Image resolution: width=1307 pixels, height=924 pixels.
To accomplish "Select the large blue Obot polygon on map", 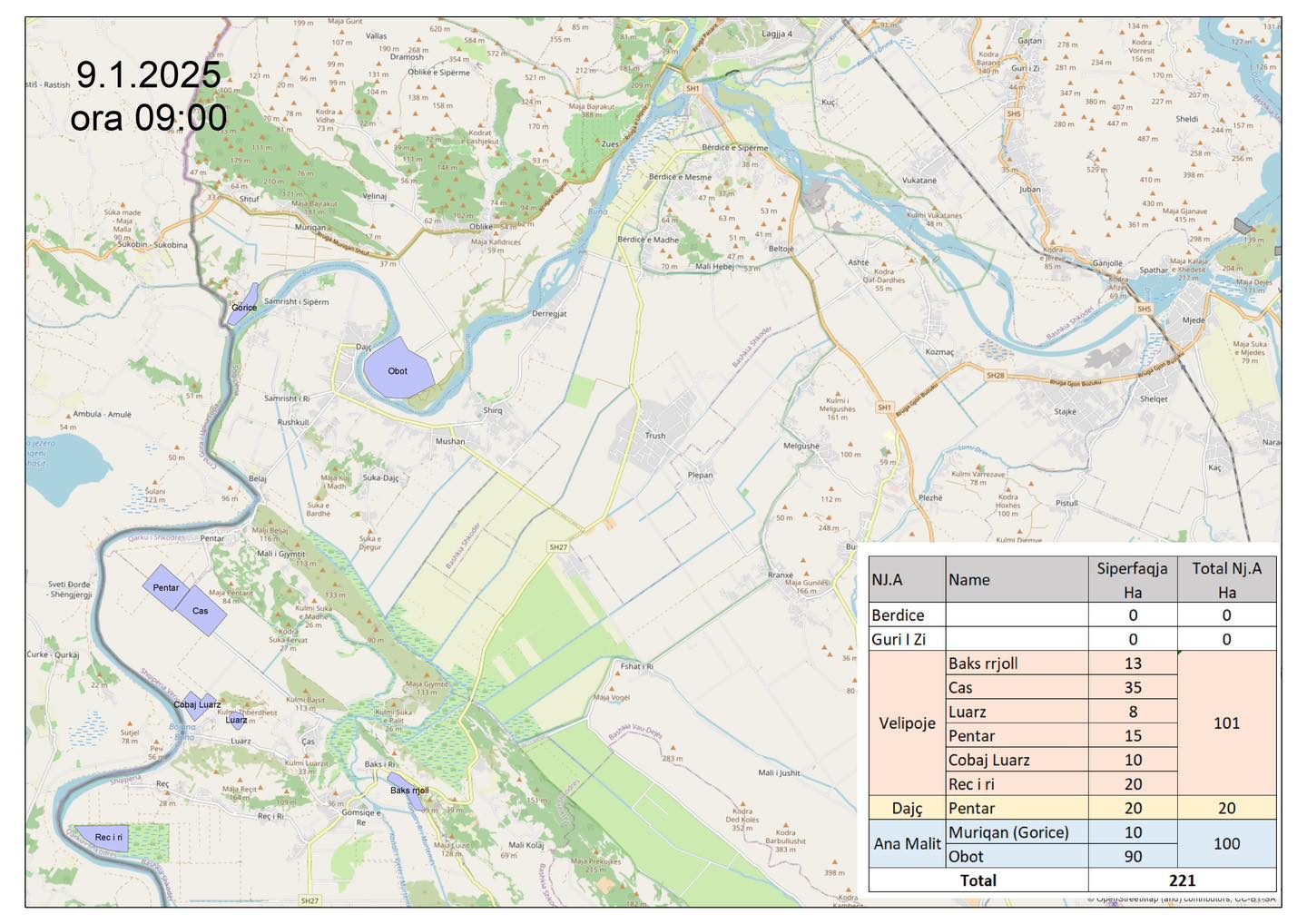I will point(398,369).
